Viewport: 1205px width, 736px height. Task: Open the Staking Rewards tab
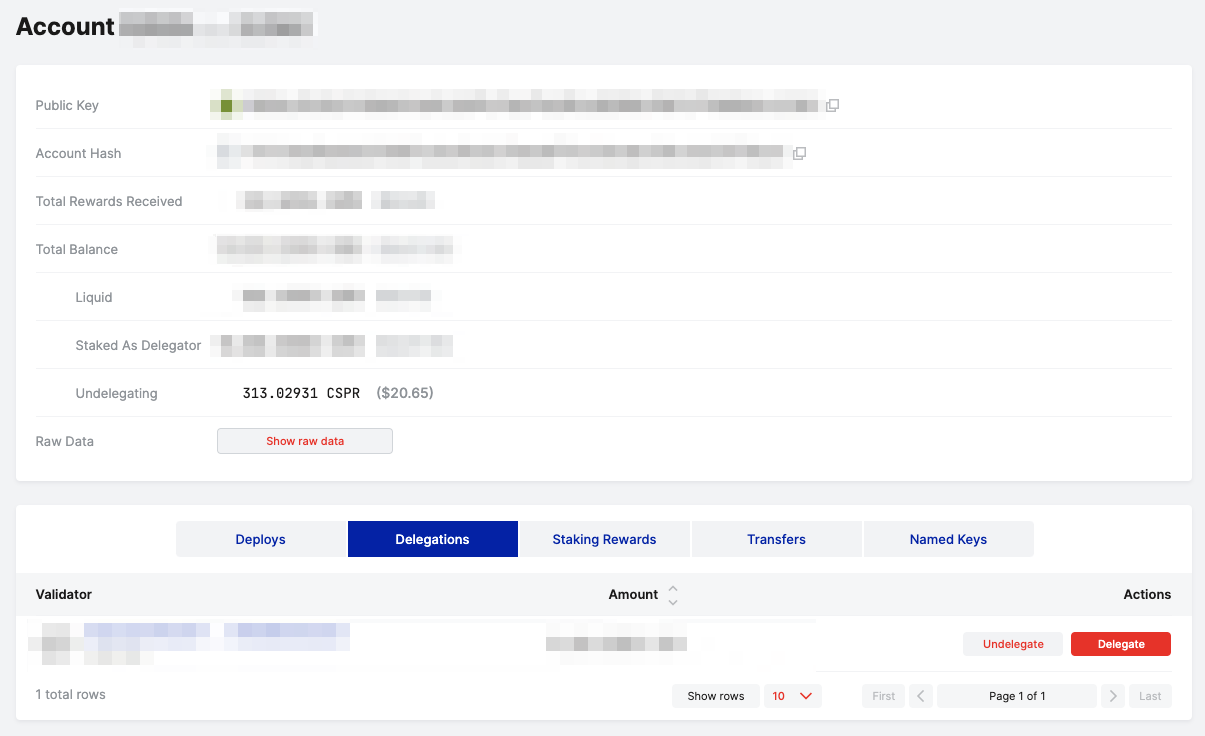pos(604,539)
